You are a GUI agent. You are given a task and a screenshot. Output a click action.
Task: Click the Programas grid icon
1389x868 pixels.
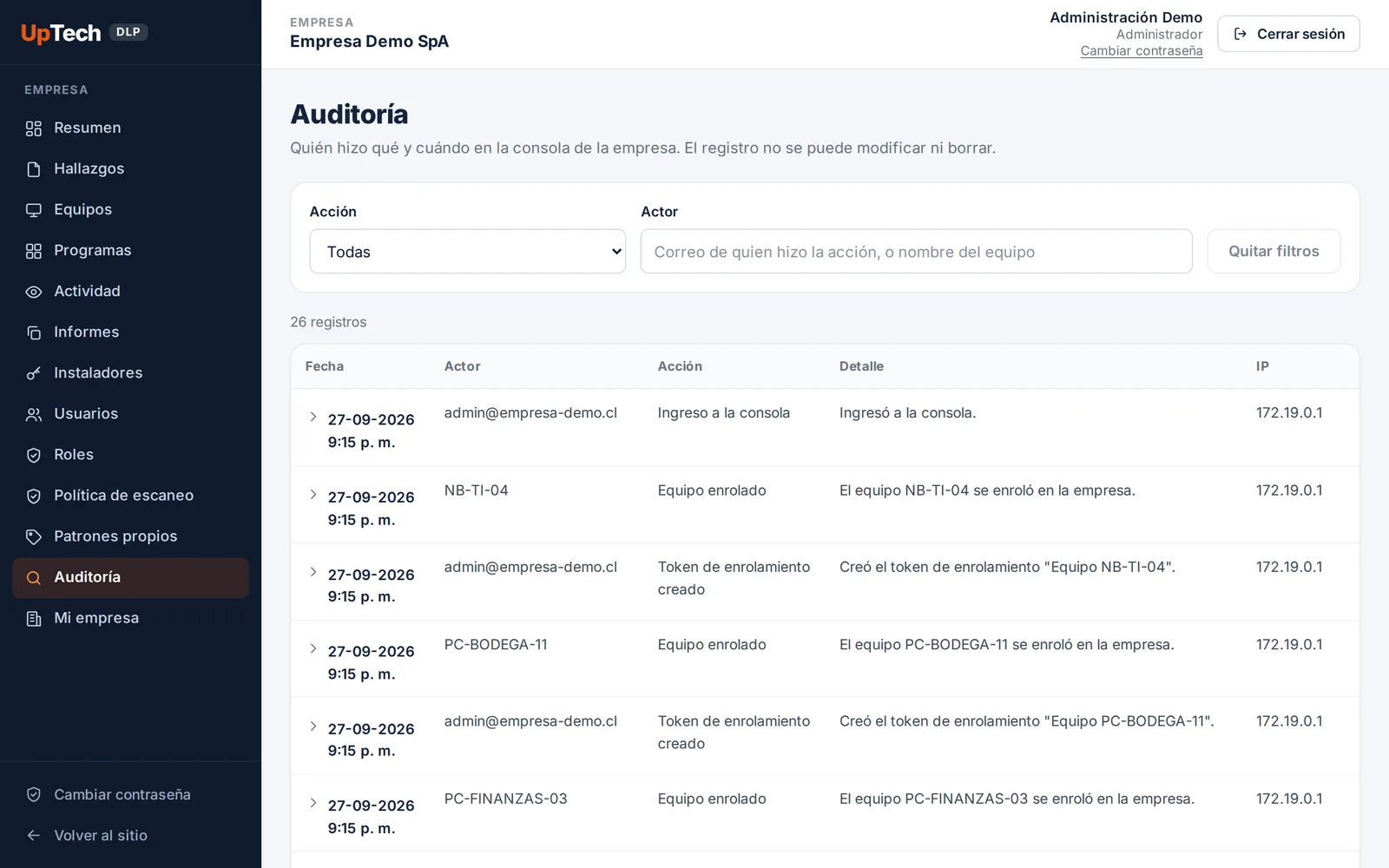pyautogui.click(x=34, y=251)
